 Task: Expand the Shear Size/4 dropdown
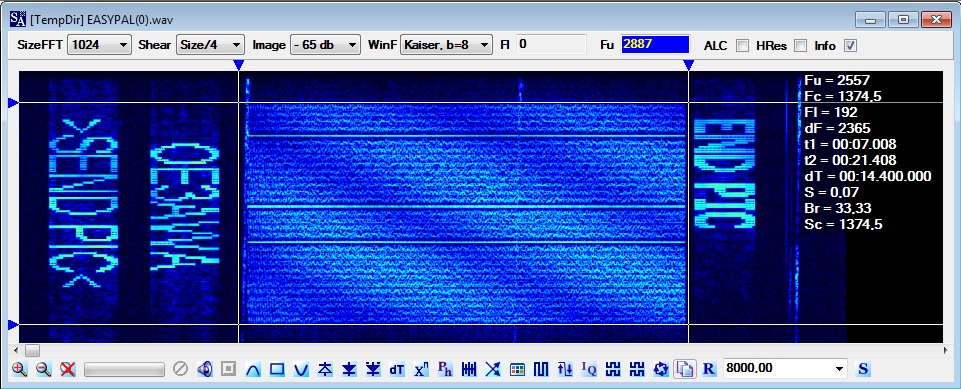pos(210,45)
